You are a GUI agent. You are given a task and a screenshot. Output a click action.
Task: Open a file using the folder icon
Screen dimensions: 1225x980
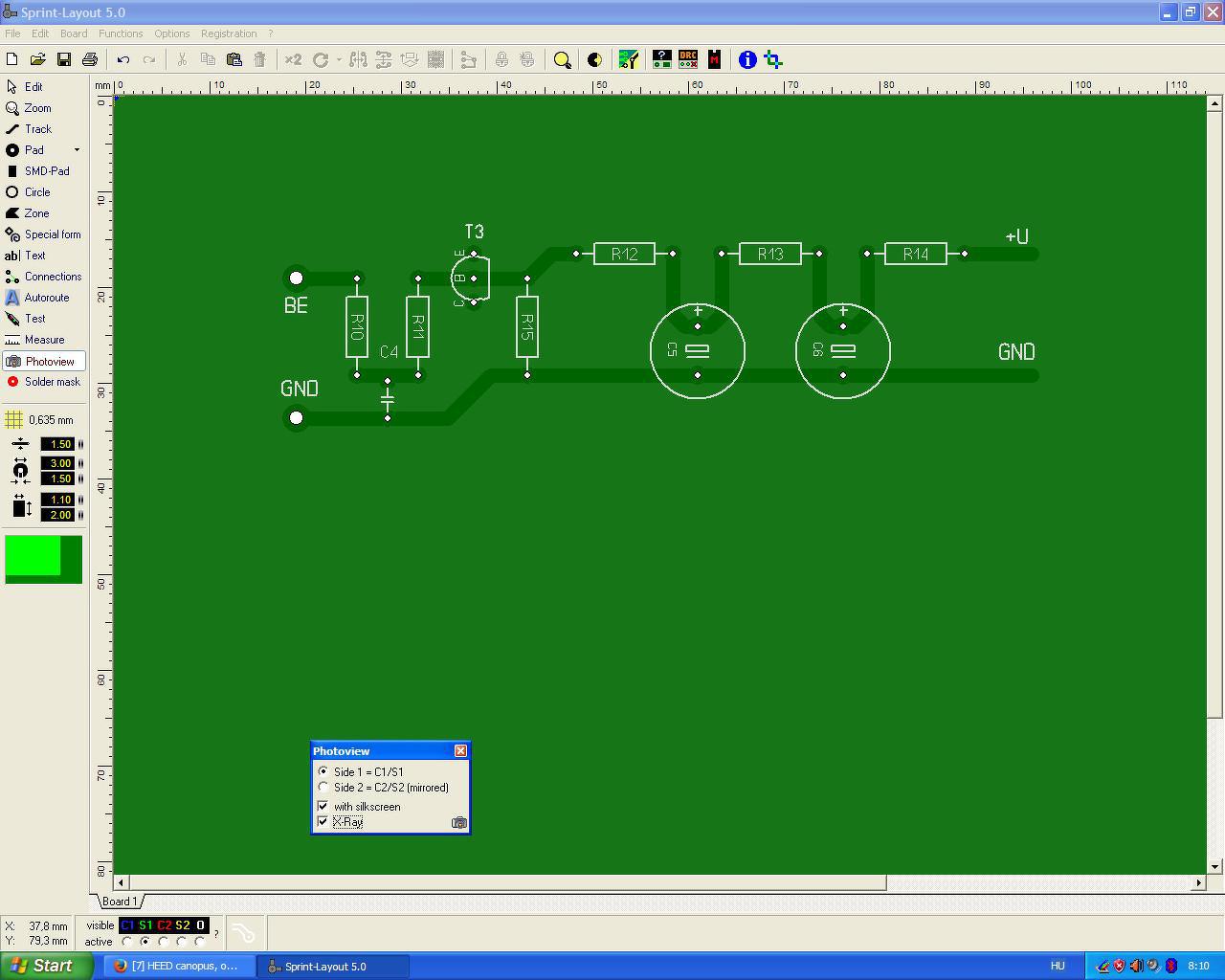coord(38,59)
